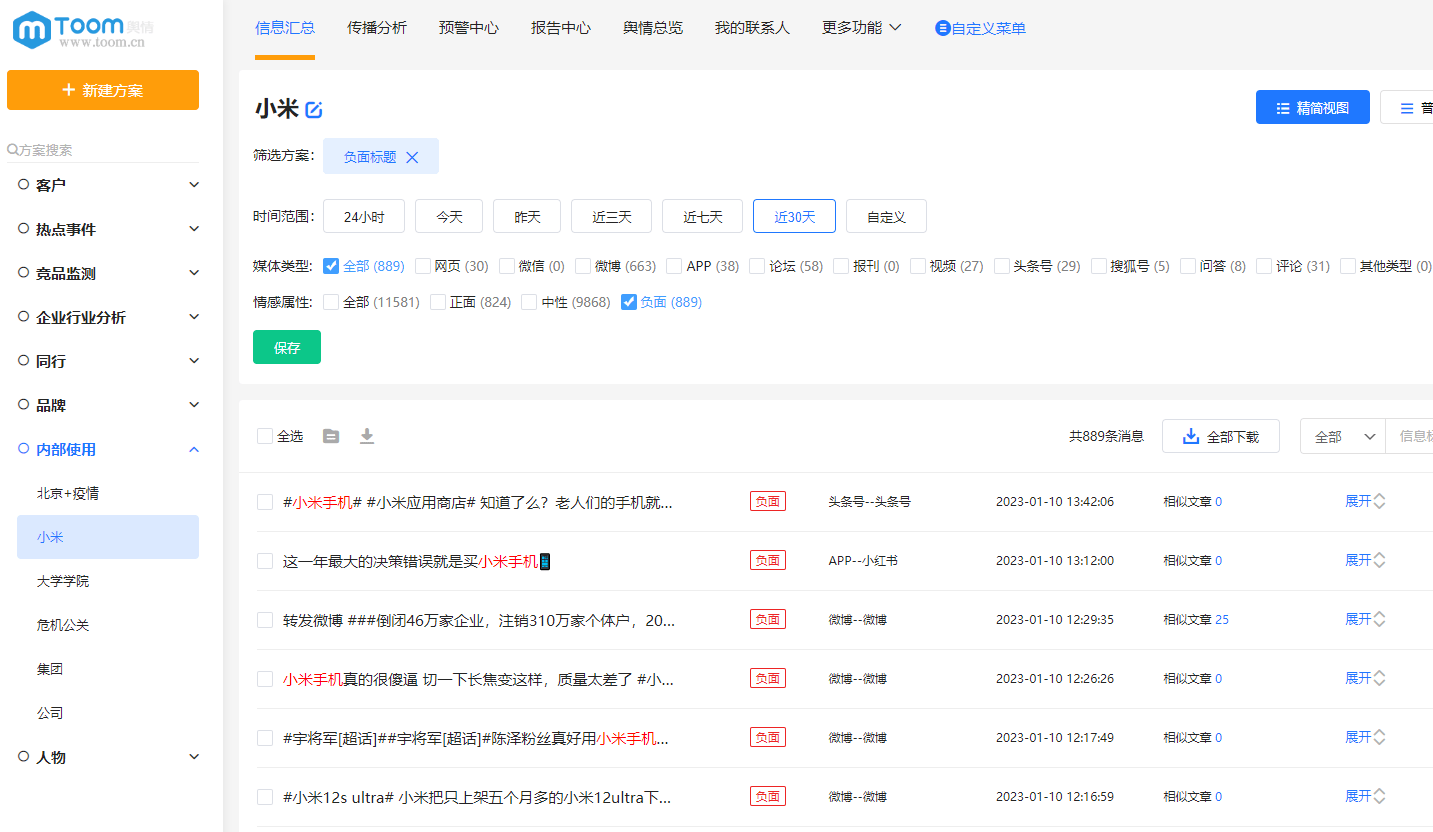The image size is (1433, 832).
Task: Remove the 负面标题 filter tag
Action: click(412, 157)
